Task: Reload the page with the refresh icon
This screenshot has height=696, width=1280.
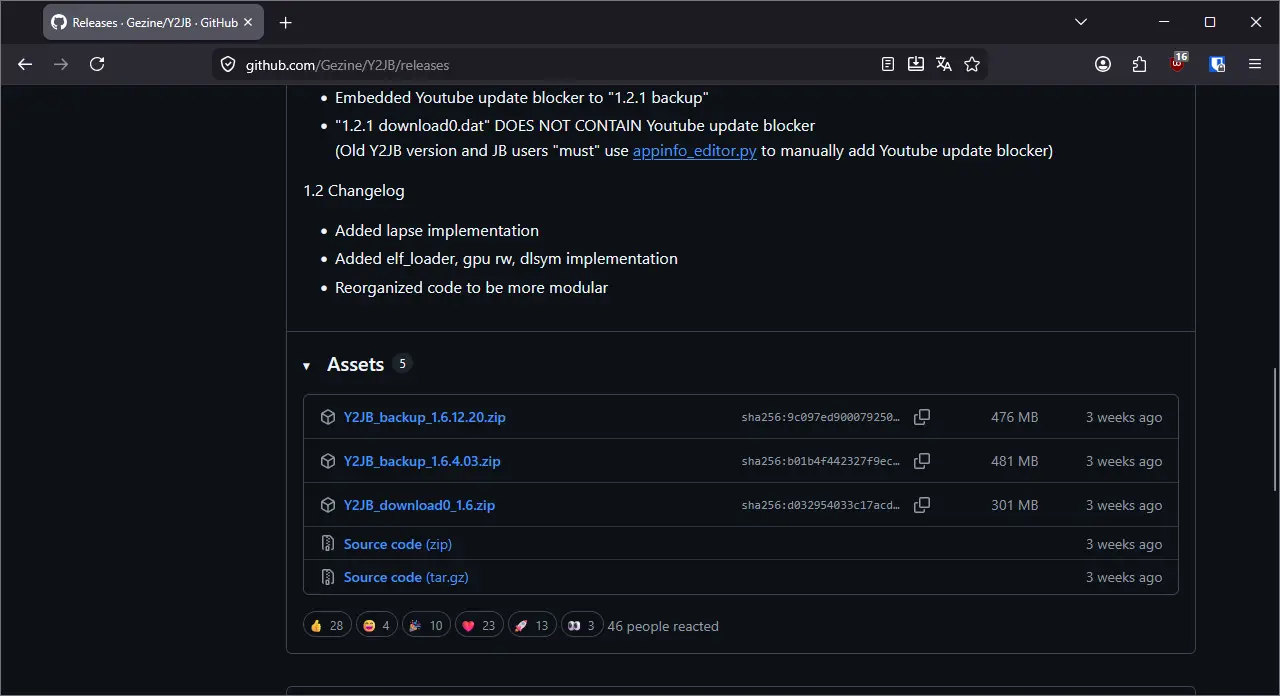Action: coord(97,64)
